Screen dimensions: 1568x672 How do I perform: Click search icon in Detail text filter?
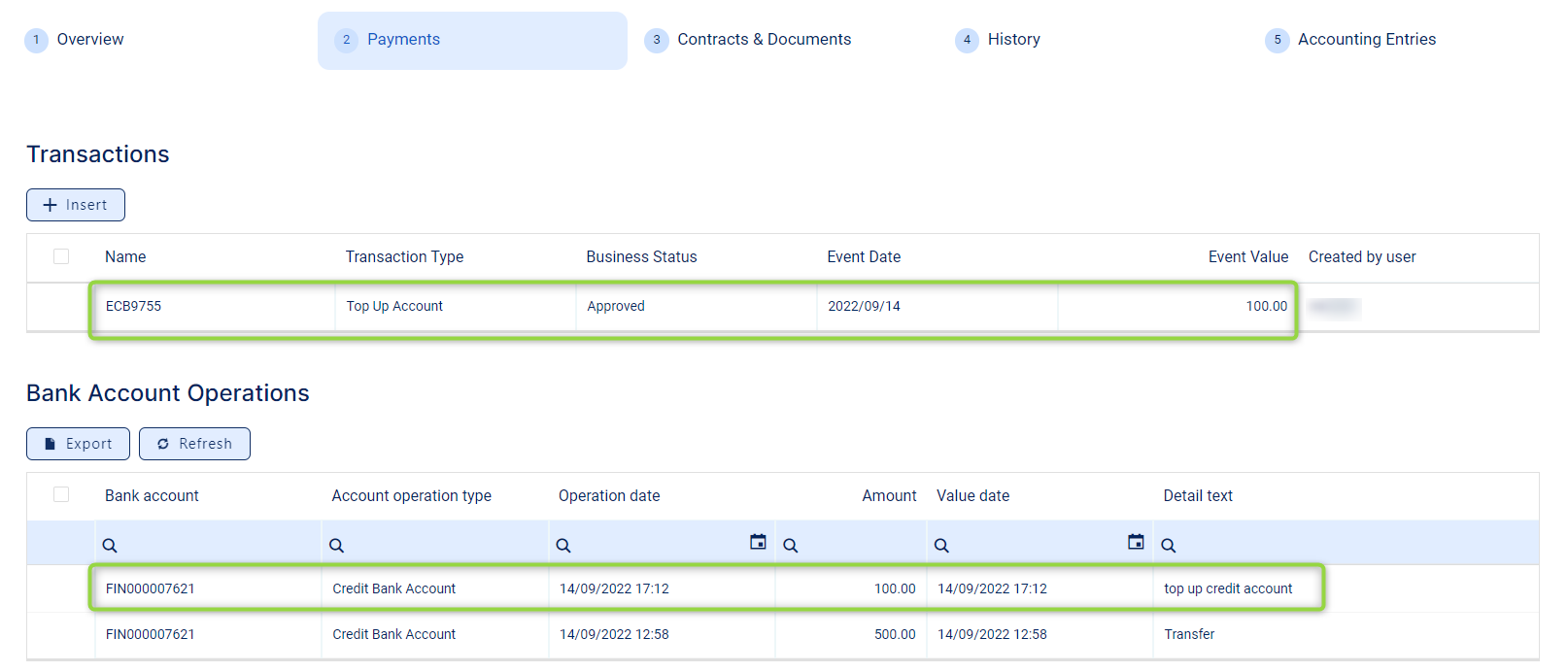(x=1169, y=546)
